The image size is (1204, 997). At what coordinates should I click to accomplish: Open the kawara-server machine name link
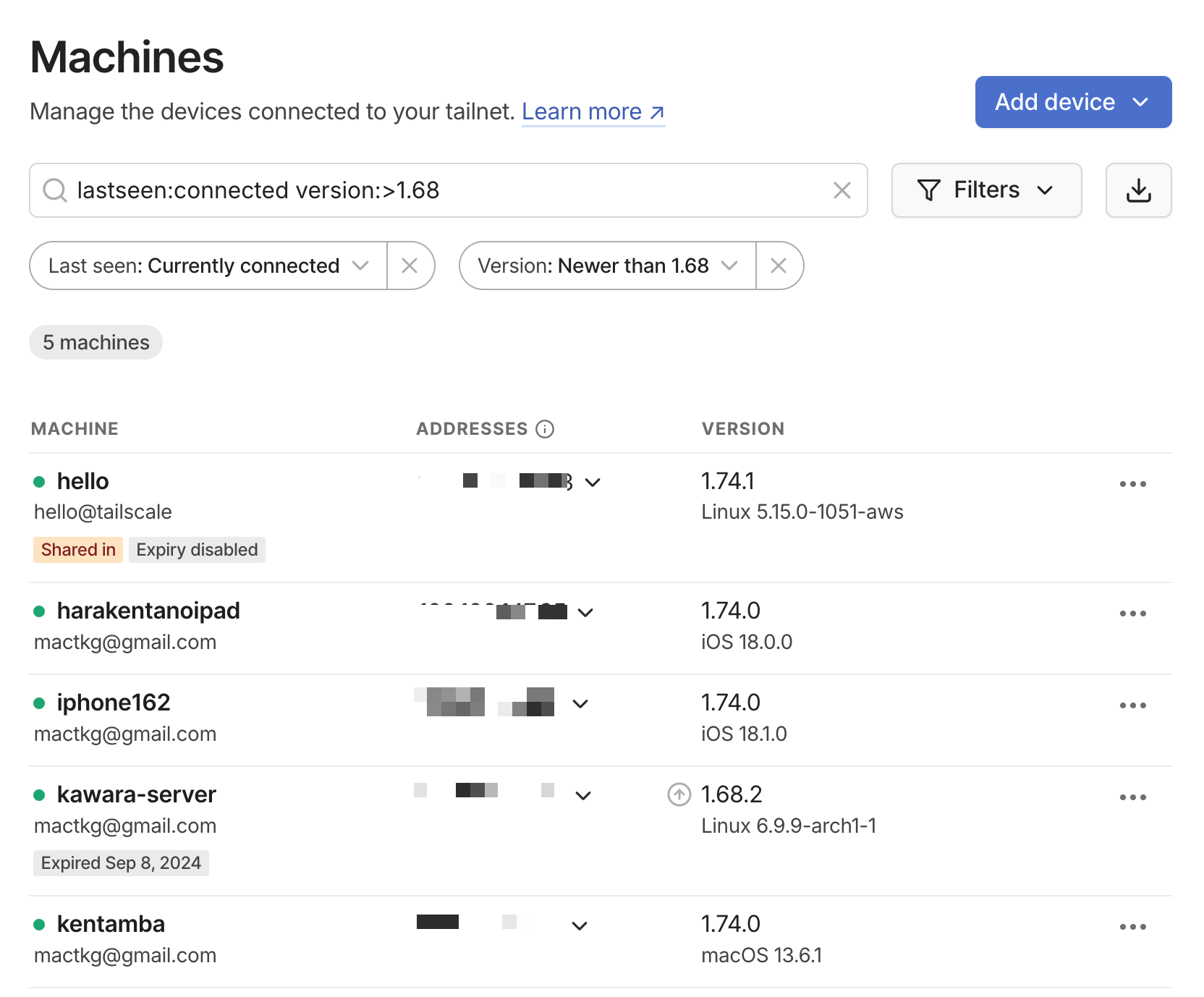coord(136,794)
